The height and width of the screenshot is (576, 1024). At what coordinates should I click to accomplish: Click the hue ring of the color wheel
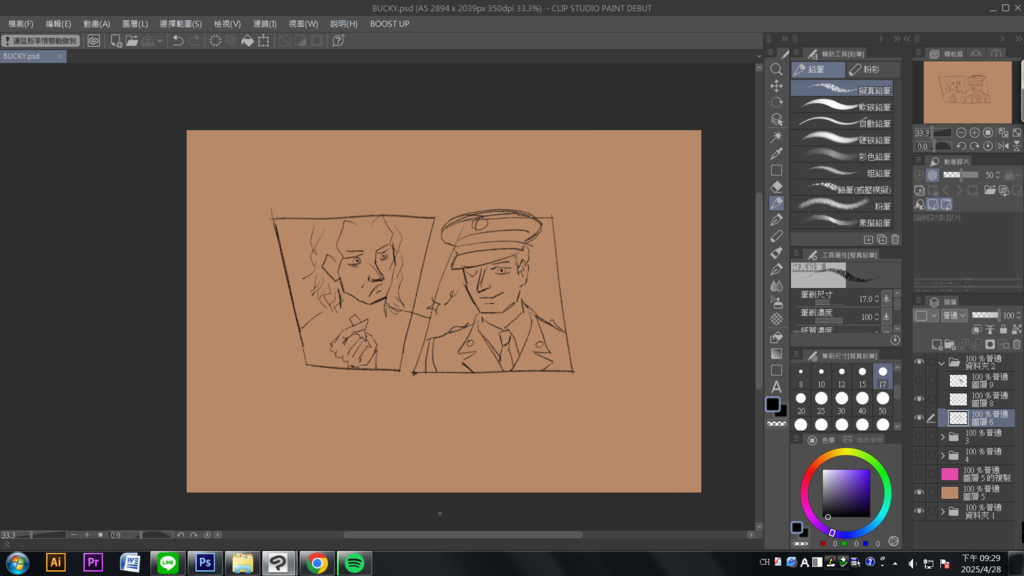tap(846, 454)
